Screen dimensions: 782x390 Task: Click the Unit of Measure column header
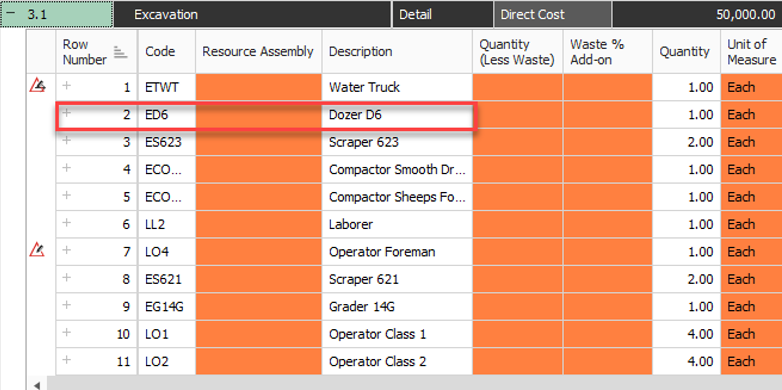(x=751, y=52)
